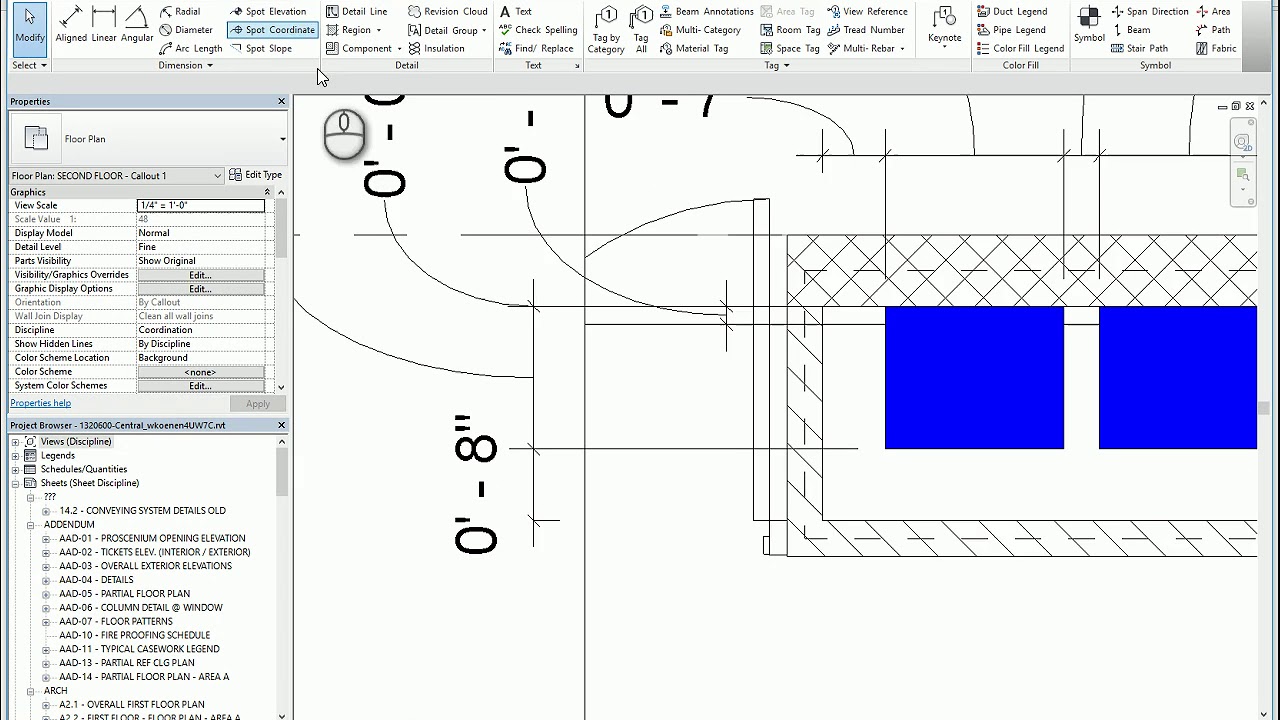Open Find/Replace for text
The width and height of the screenshot is (1280, 720).
(x=536, y=48)
